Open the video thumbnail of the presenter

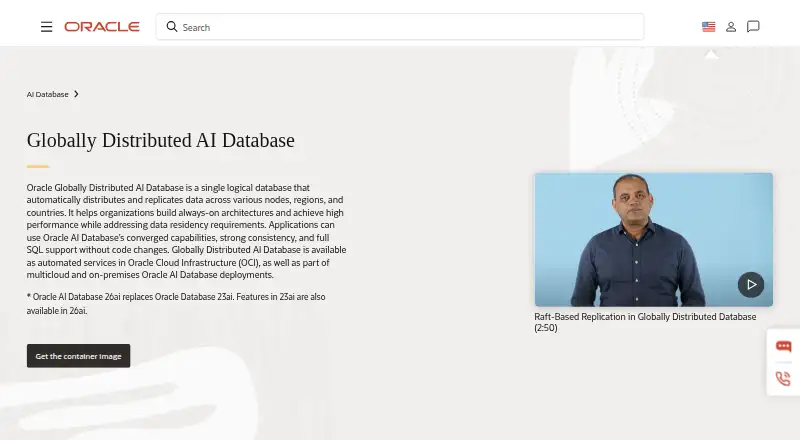point(654,239)
